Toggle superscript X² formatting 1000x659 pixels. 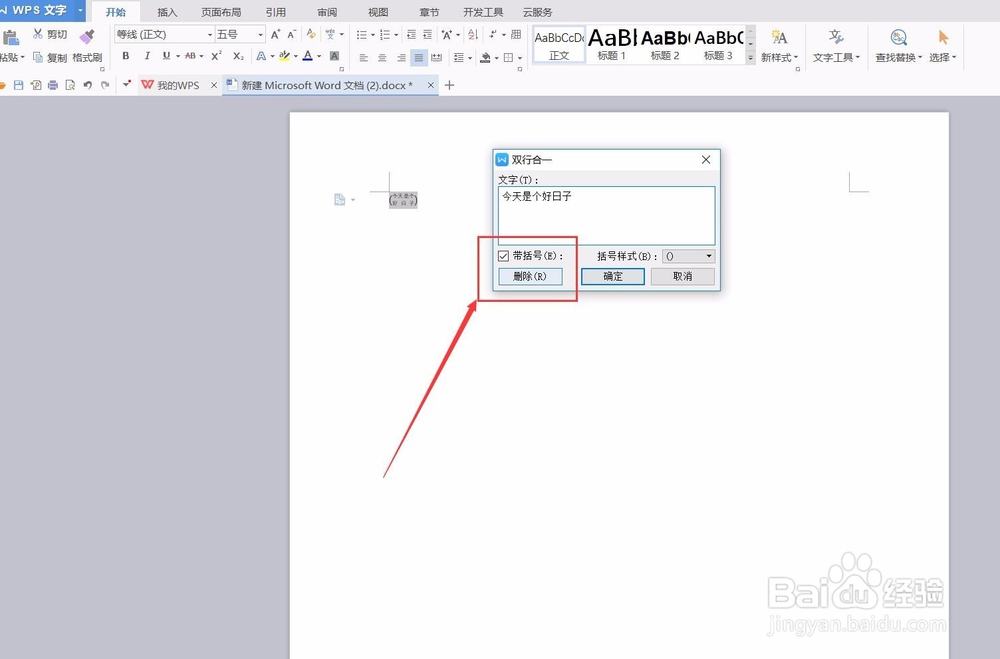(217, 56)
